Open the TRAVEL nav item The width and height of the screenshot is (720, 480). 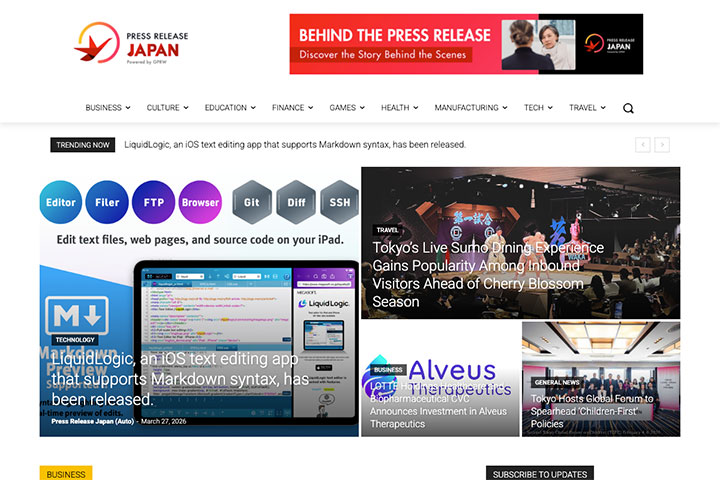(583, 107)
